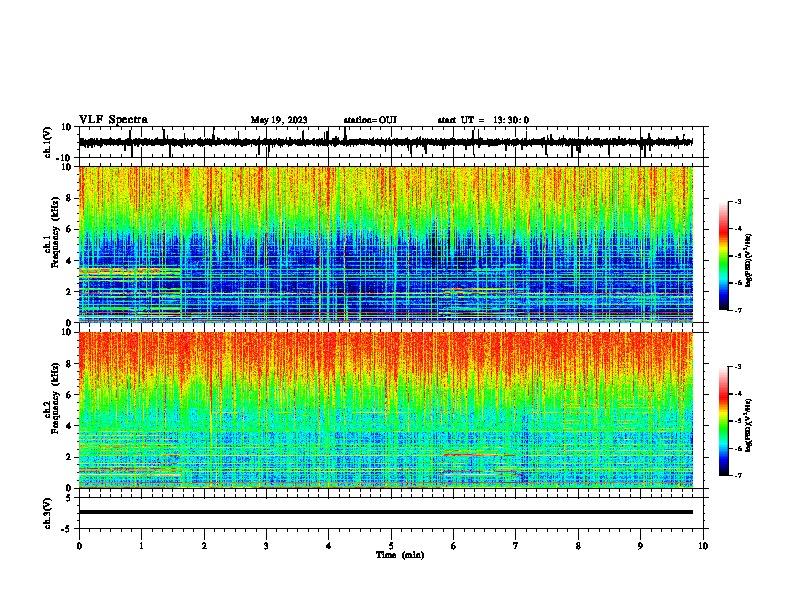Click time axis tick label '0'
Image resolution: width=792 pixels, height=612 pixels.
79,546
